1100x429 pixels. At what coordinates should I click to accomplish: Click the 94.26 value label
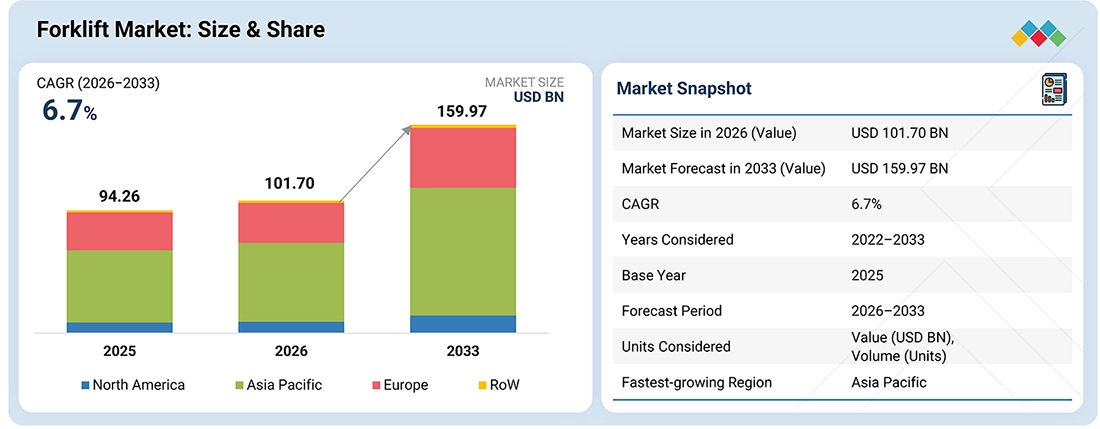click(x=119, y=196)
